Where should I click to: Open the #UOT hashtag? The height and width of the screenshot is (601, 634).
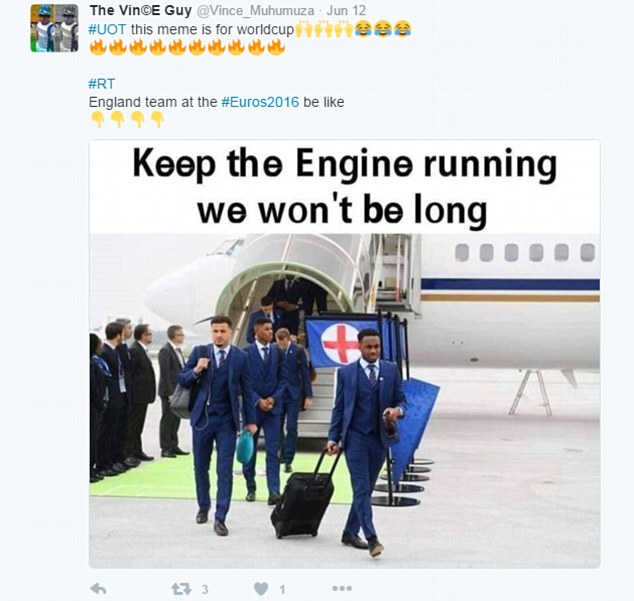pos(107,30)
